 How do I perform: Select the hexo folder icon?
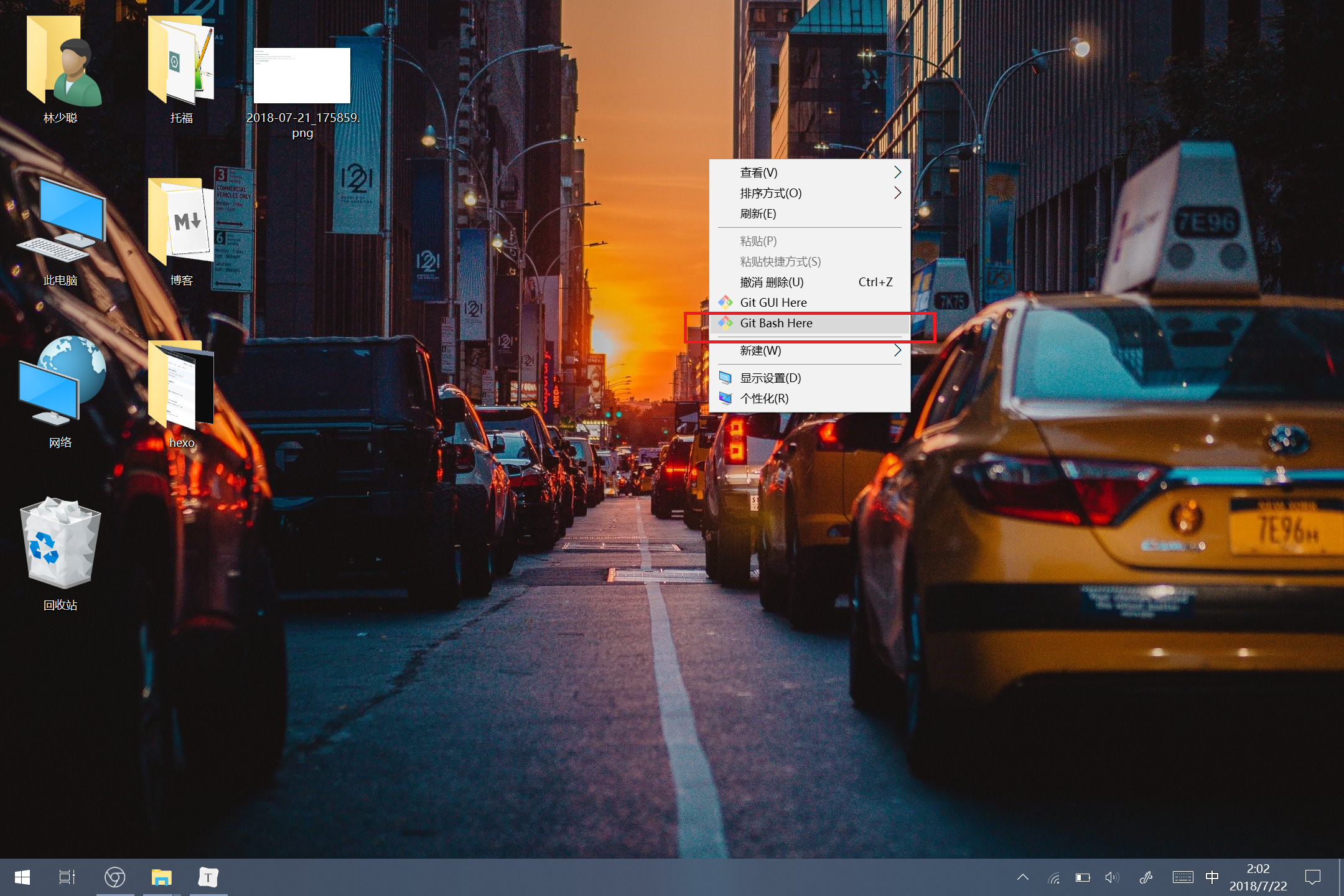181,386
